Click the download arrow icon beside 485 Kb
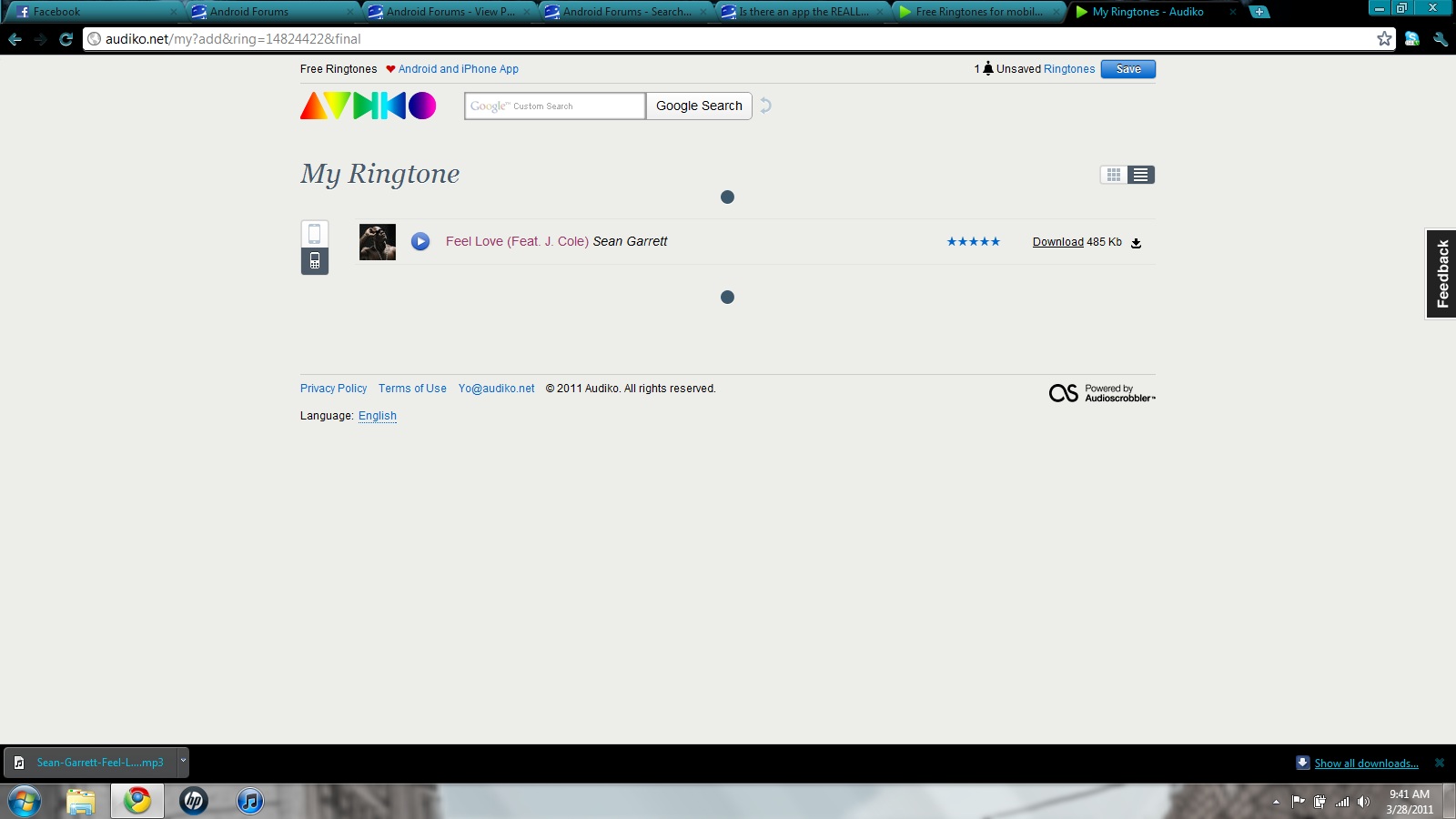The image size is (1456, 819). click(x=1136, y=243)
